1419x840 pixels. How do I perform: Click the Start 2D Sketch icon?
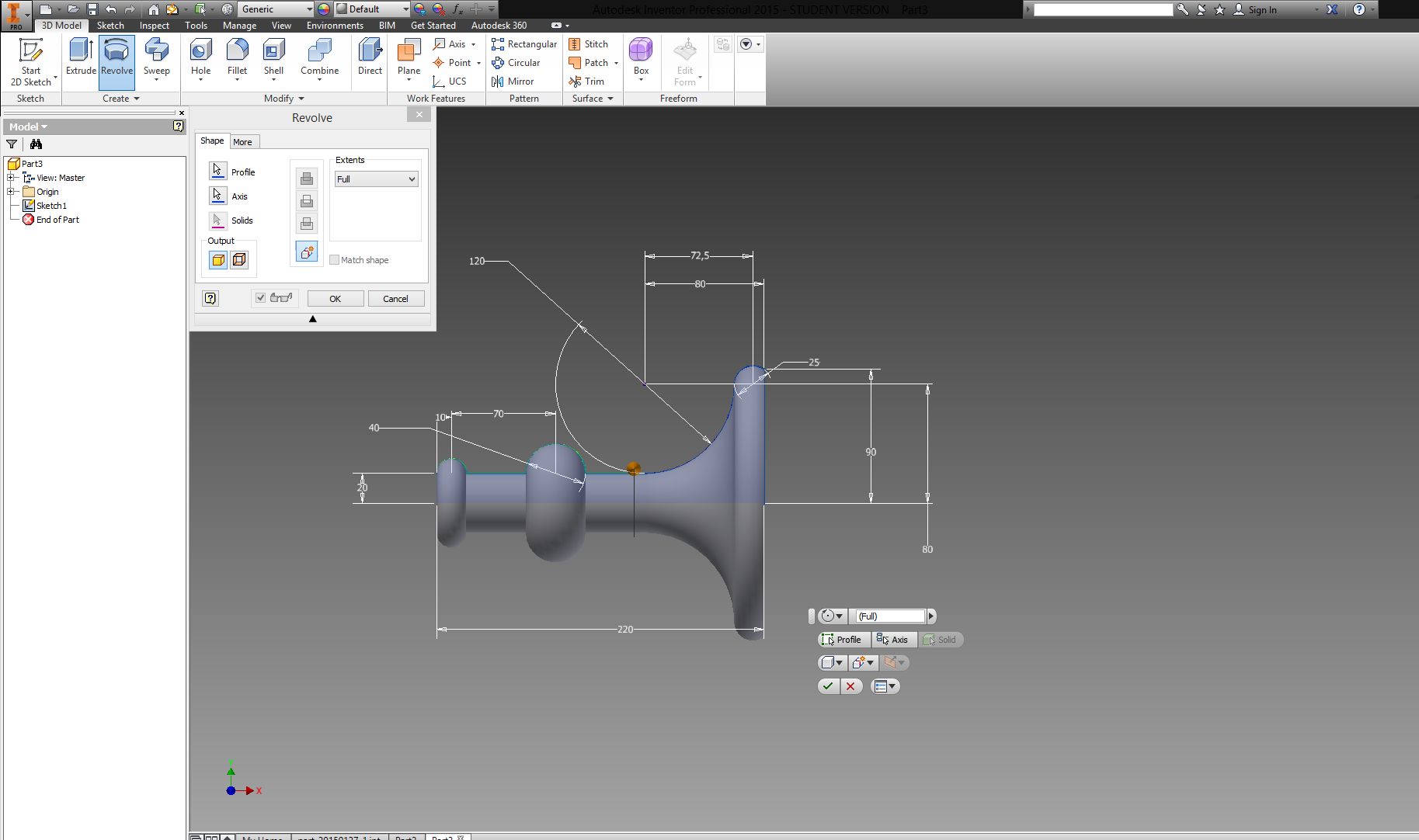tap(31, 61)
